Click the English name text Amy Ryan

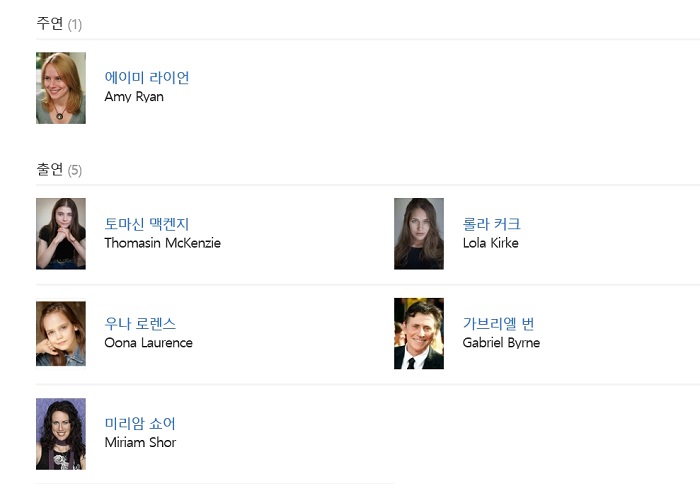point(134,97)
